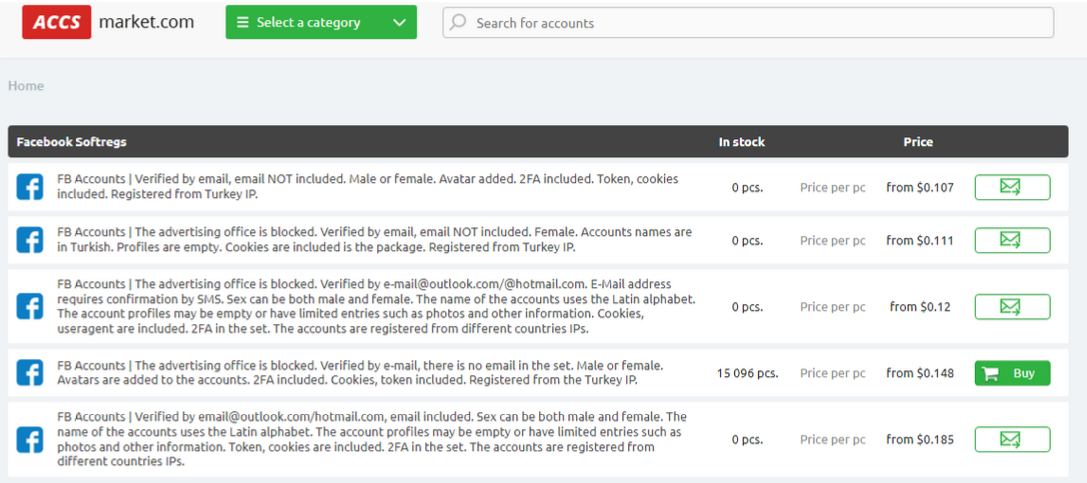Image resolution: width=1087 pixels, height=483 pixels.
Task: Click the ACCS red logo
Action: tap(56, 22)
